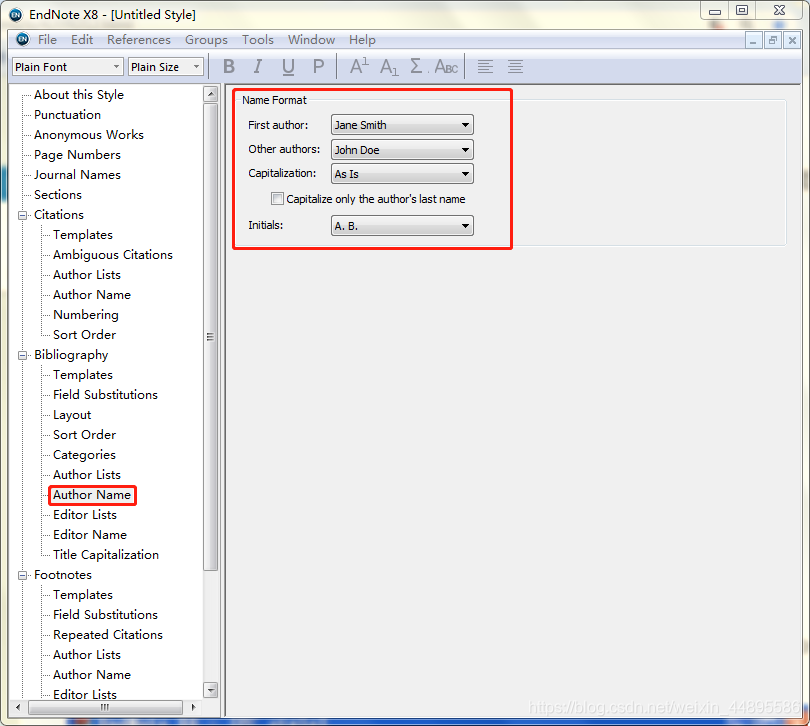810x726 pixels.
Task: Select Punctuation in style tree
Action: click(67, 115)
